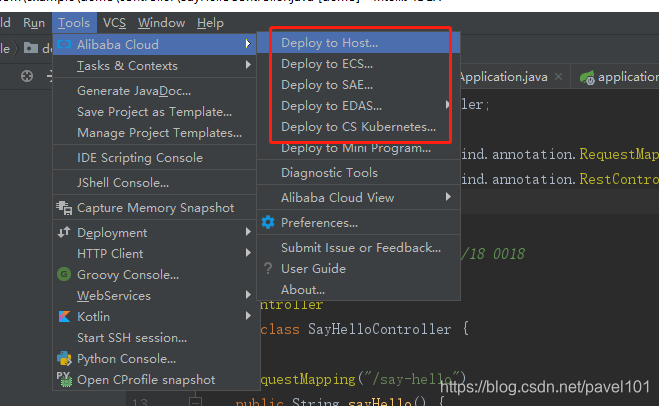Image resolution: width=659 pixels, height=406 pixels.
Task: Choose Start SSH session...
Action: click(155, 338)
